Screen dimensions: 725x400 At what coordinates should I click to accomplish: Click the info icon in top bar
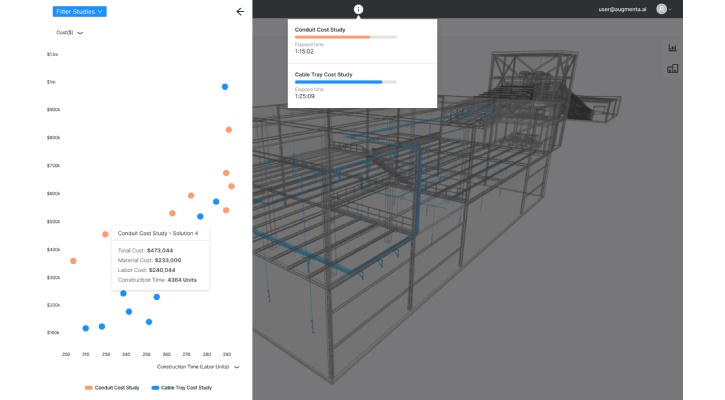pos(359,9)
